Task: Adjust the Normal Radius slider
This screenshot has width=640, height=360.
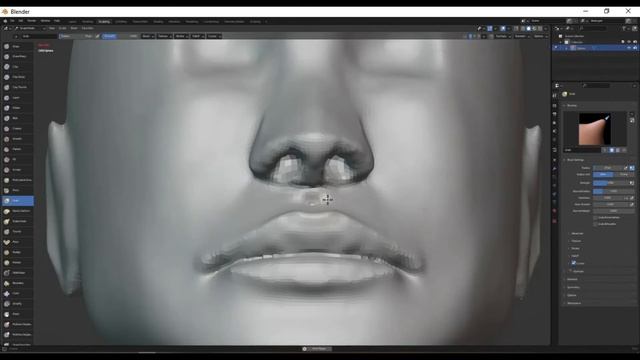Action: point(613,191)
